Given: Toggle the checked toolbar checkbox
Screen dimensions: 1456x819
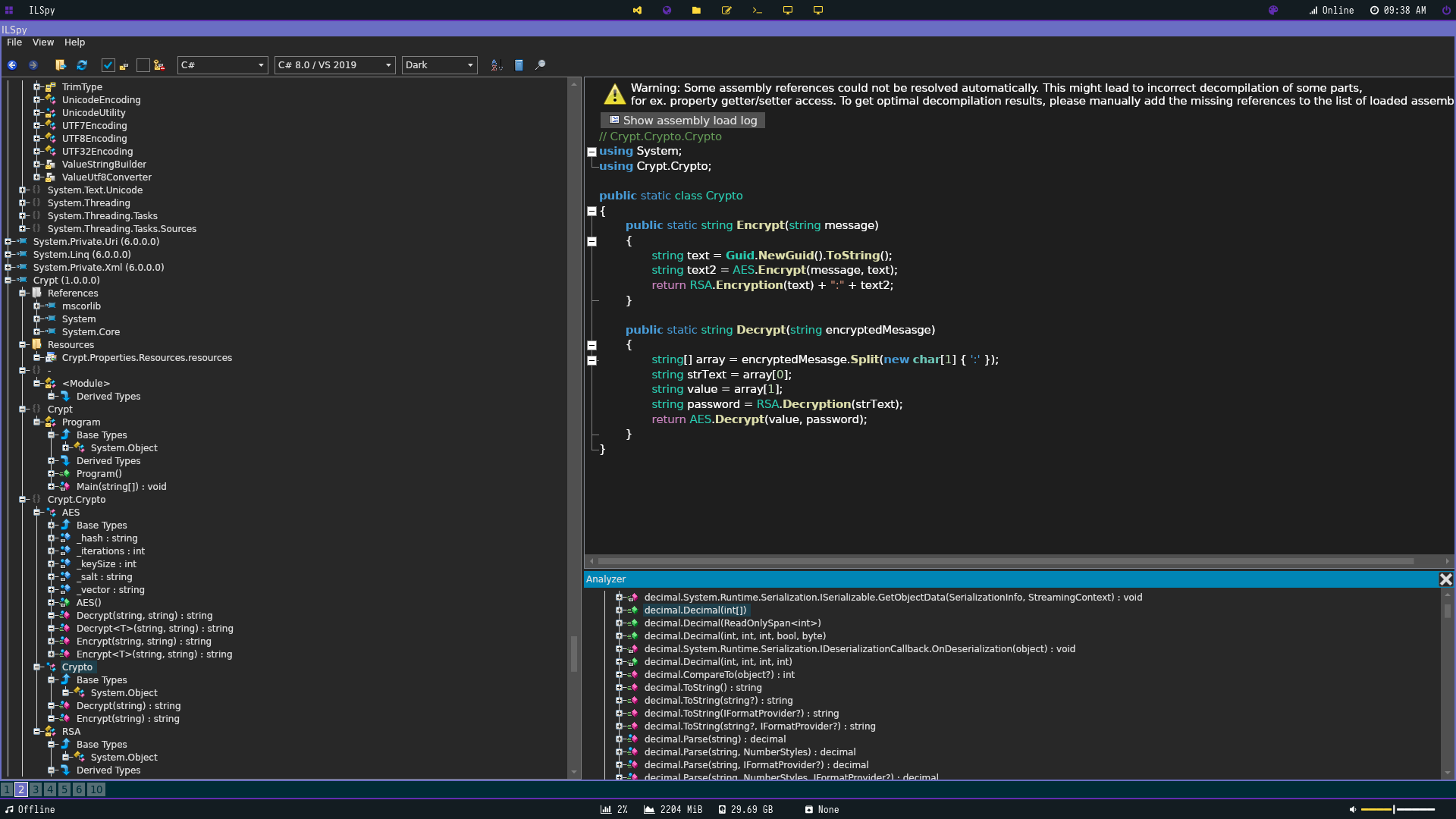Looking at the screenshot, I should (x=108, y=65).
